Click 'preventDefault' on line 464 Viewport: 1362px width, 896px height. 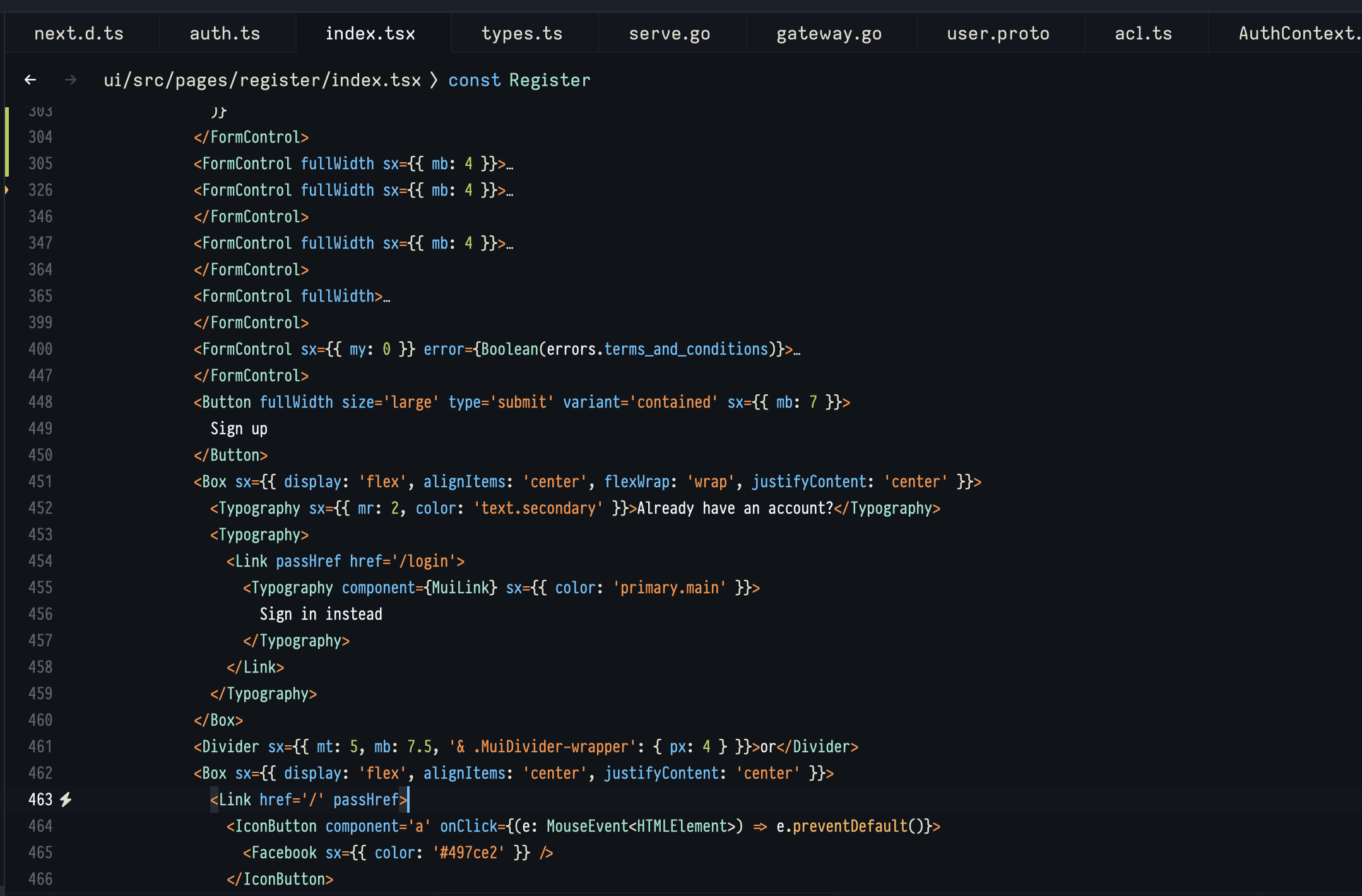tap(850, 827)
